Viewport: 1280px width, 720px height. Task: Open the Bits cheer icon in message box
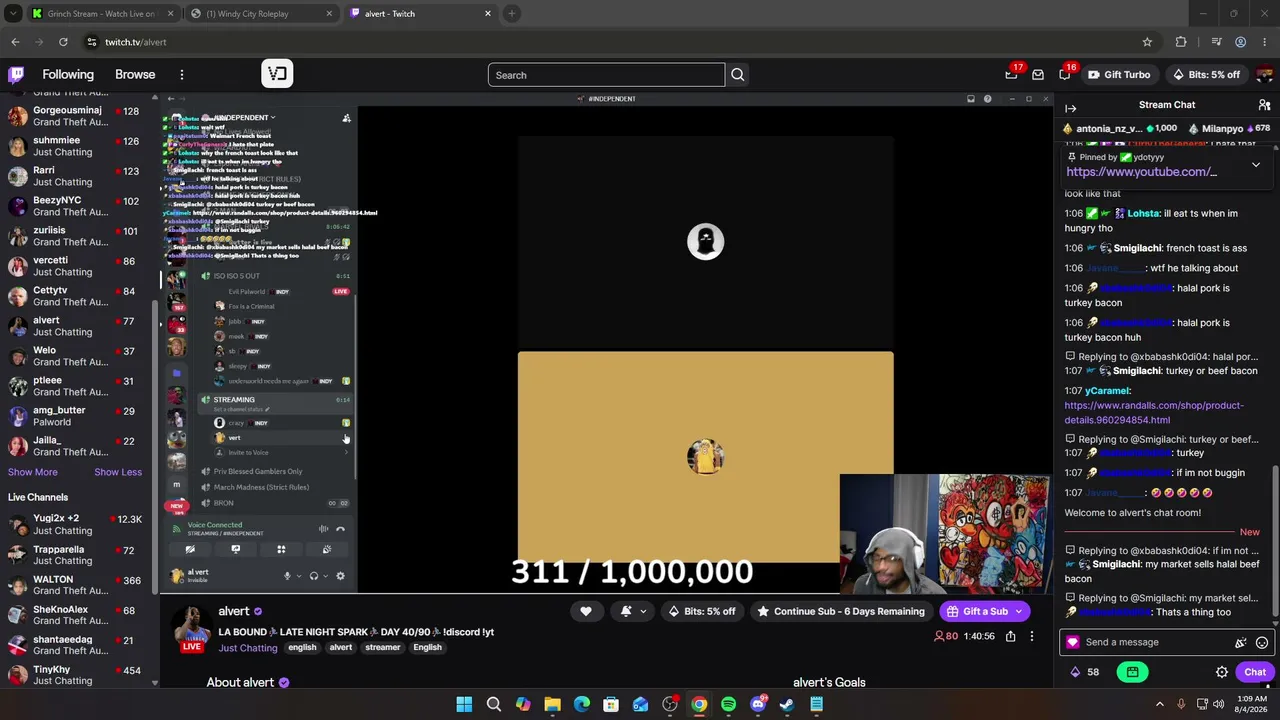(x=1241, y=643)
